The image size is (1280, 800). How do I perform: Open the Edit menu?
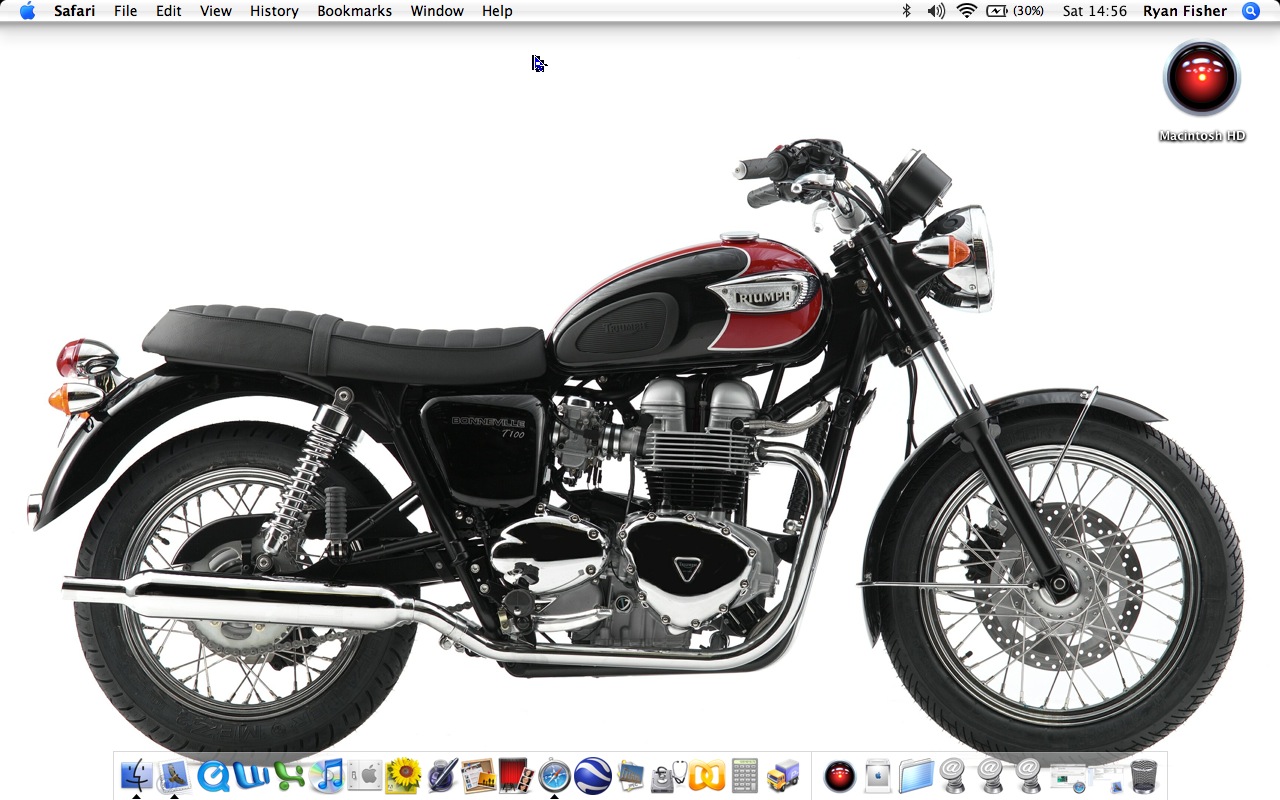pyautogui.click(x=168, y=11)
